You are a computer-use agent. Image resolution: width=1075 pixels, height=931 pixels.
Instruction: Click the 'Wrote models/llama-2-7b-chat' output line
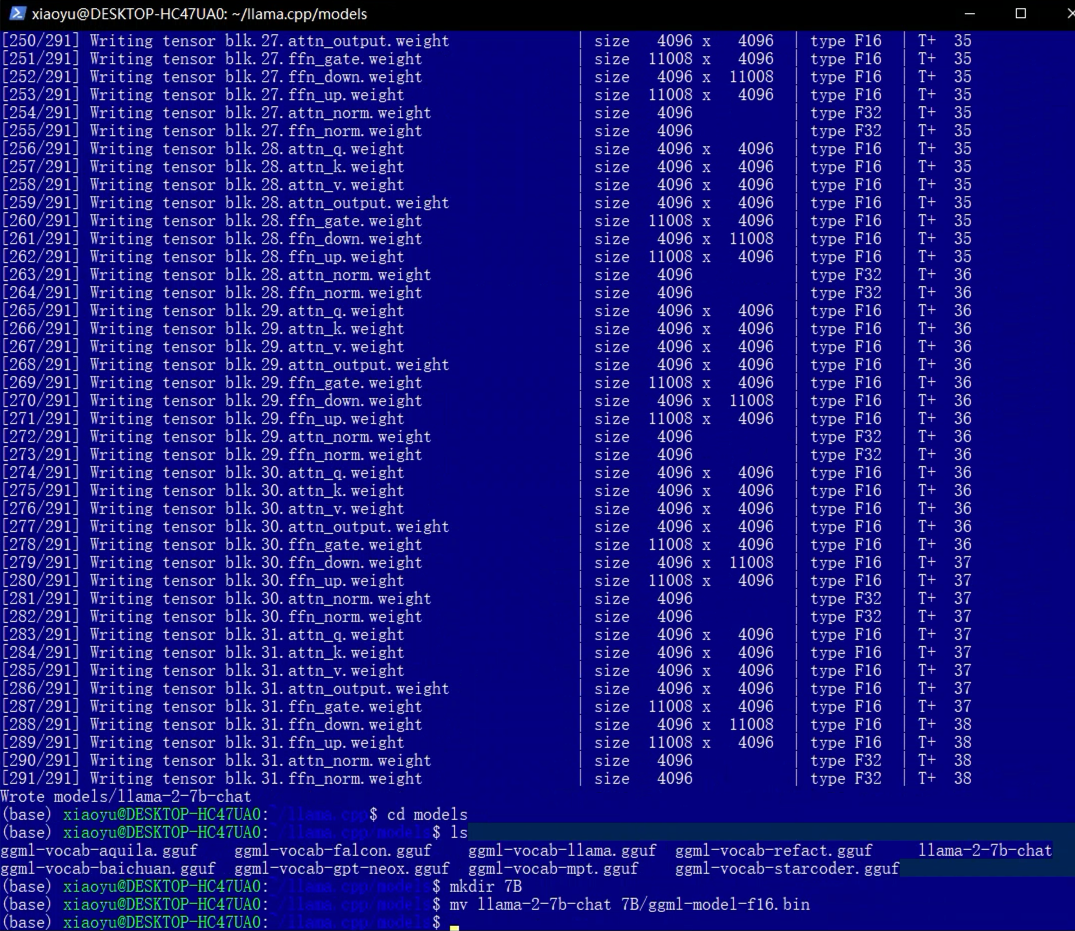tap(125, 797)
